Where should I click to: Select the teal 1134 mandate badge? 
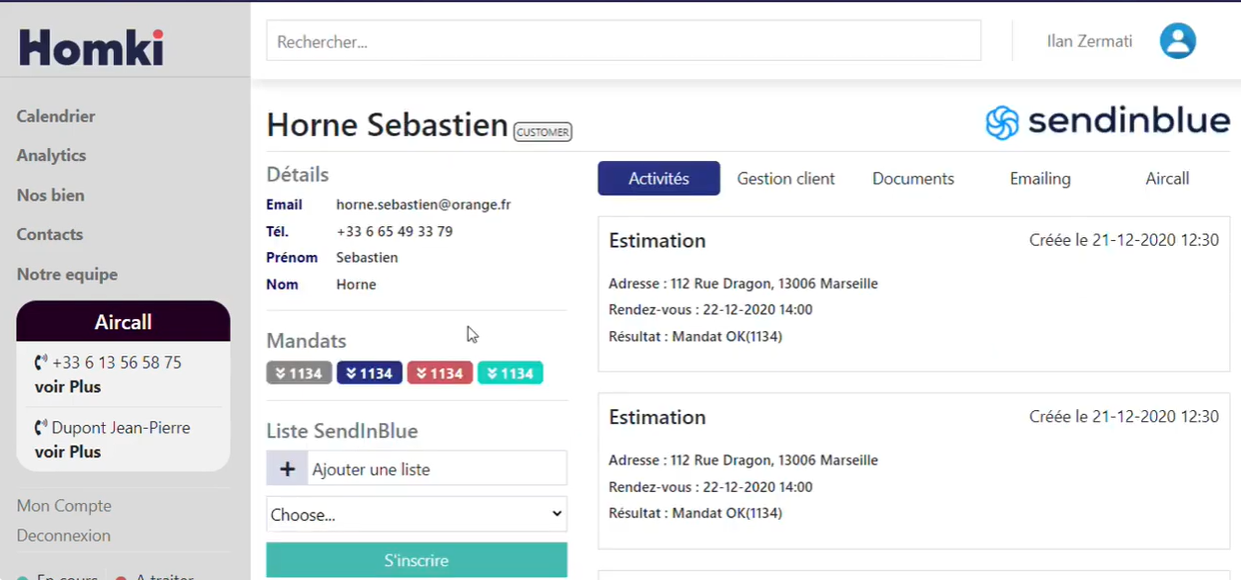coord(510,373)
